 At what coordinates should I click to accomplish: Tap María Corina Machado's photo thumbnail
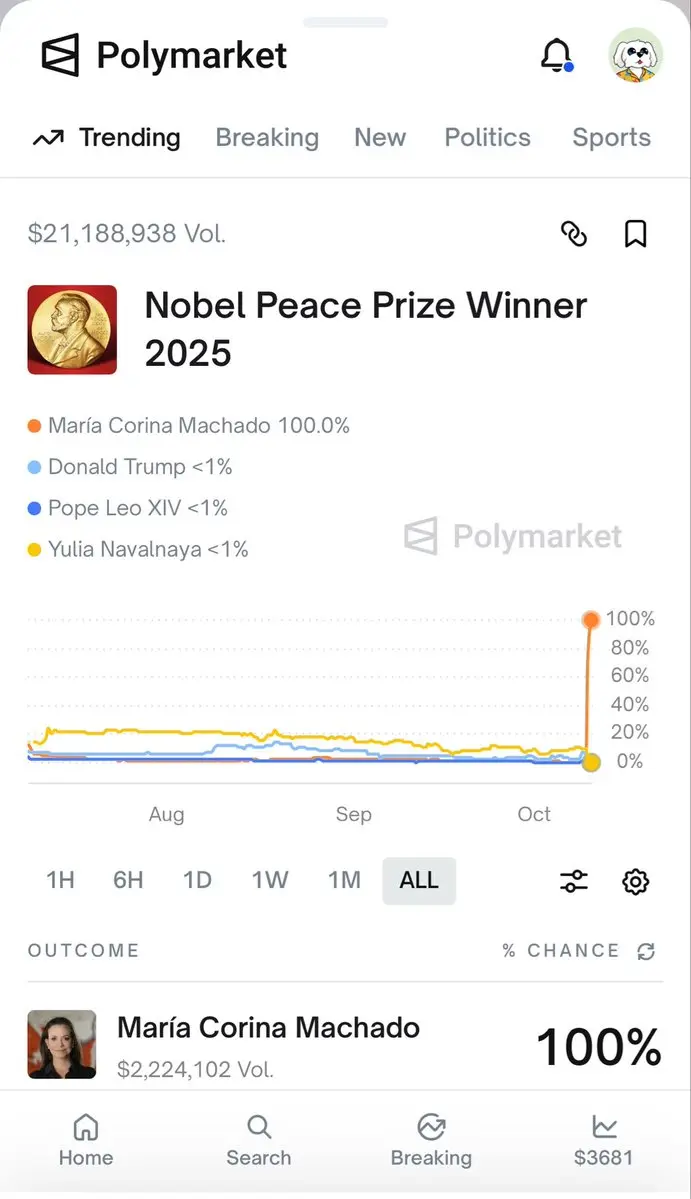click(x=62, y=1044)
